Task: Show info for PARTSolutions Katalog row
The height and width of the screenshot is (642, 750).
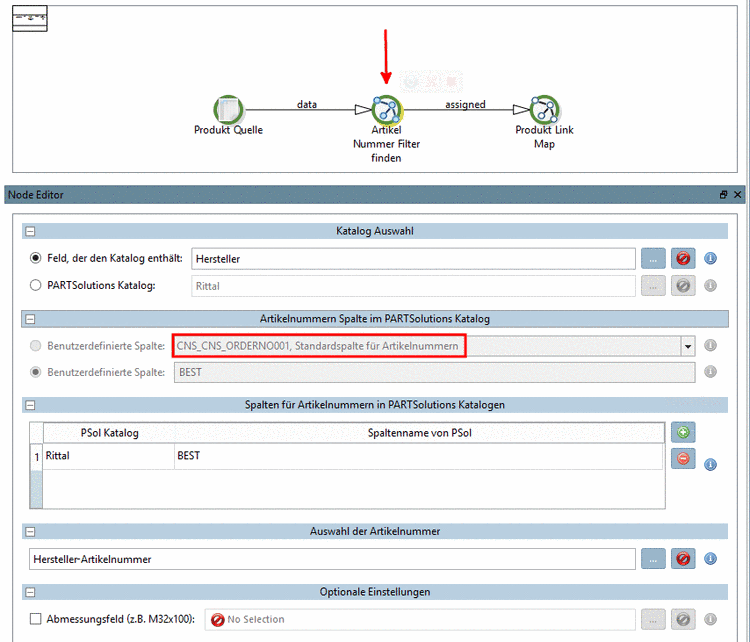Action: [710, 286]
